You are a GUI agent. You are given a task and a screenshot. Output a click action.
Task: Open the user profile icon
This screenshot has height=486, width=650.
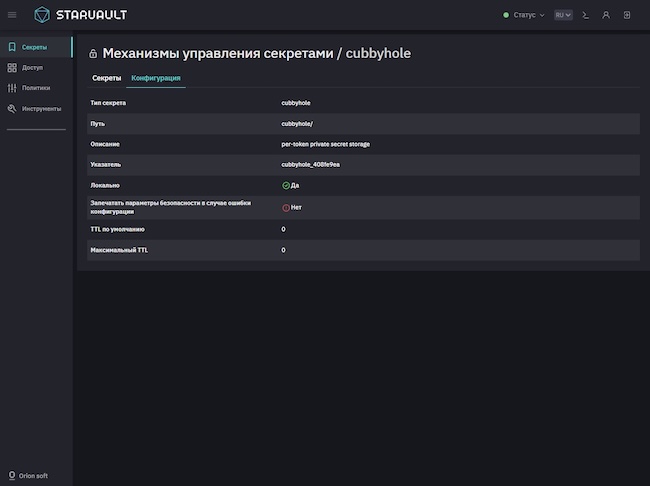[605, 15]
